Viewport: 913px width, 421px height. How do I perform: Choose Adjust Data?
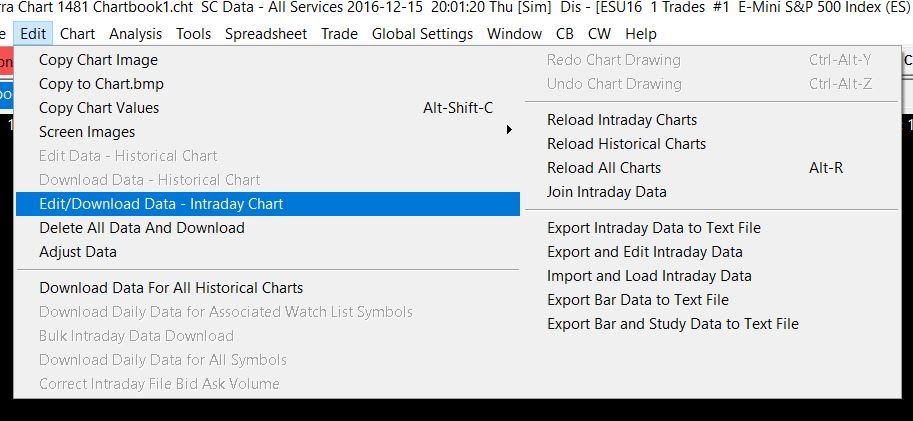78,252
